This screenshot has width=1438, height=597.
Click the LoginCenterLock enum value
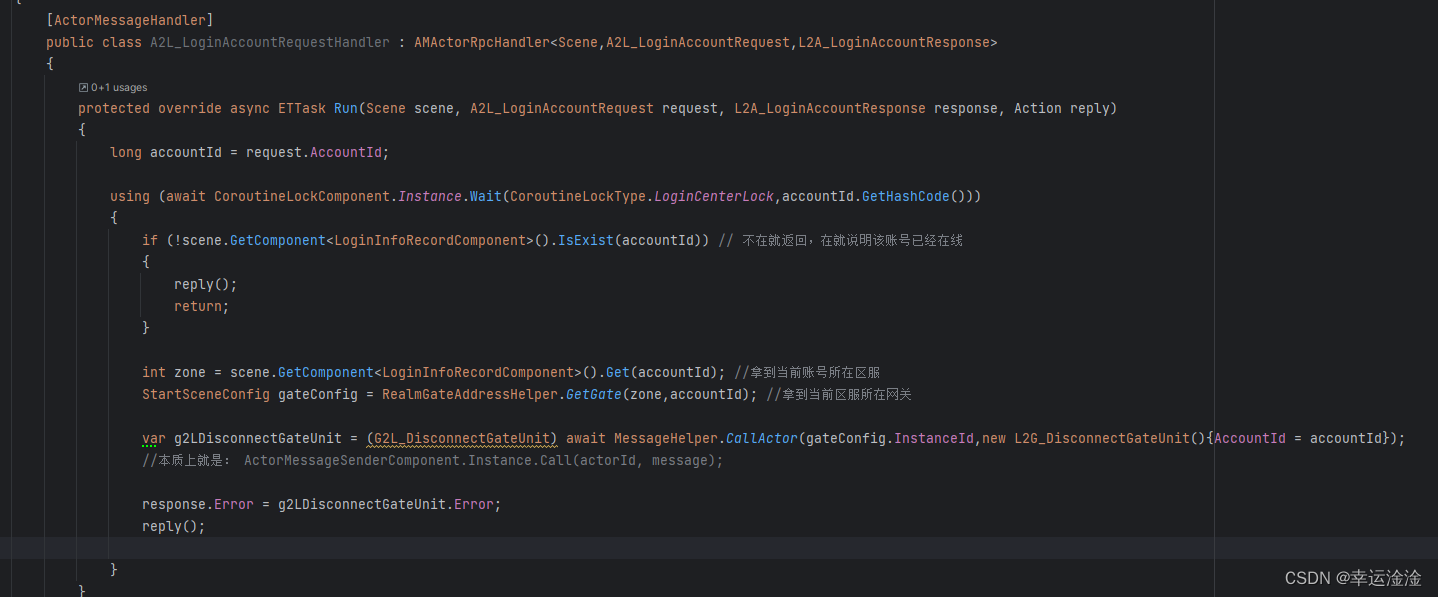(714, 196)
